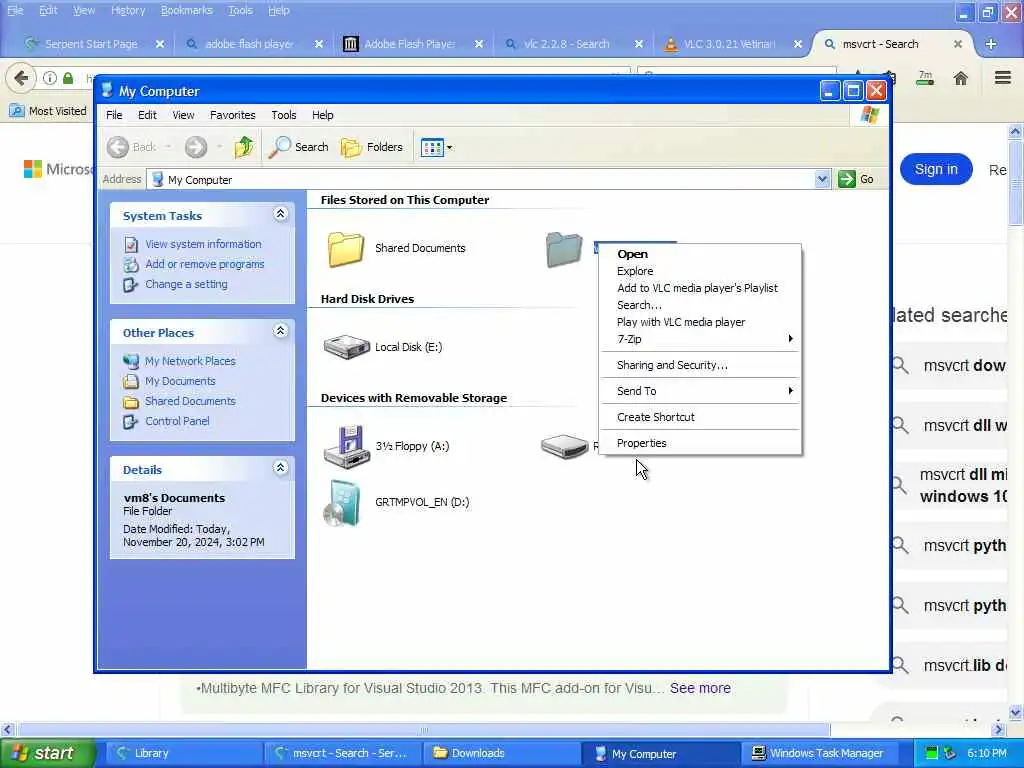The image size is (1024, 768).
Task: Open the File menu of My Computer
Action: point(114,115)
